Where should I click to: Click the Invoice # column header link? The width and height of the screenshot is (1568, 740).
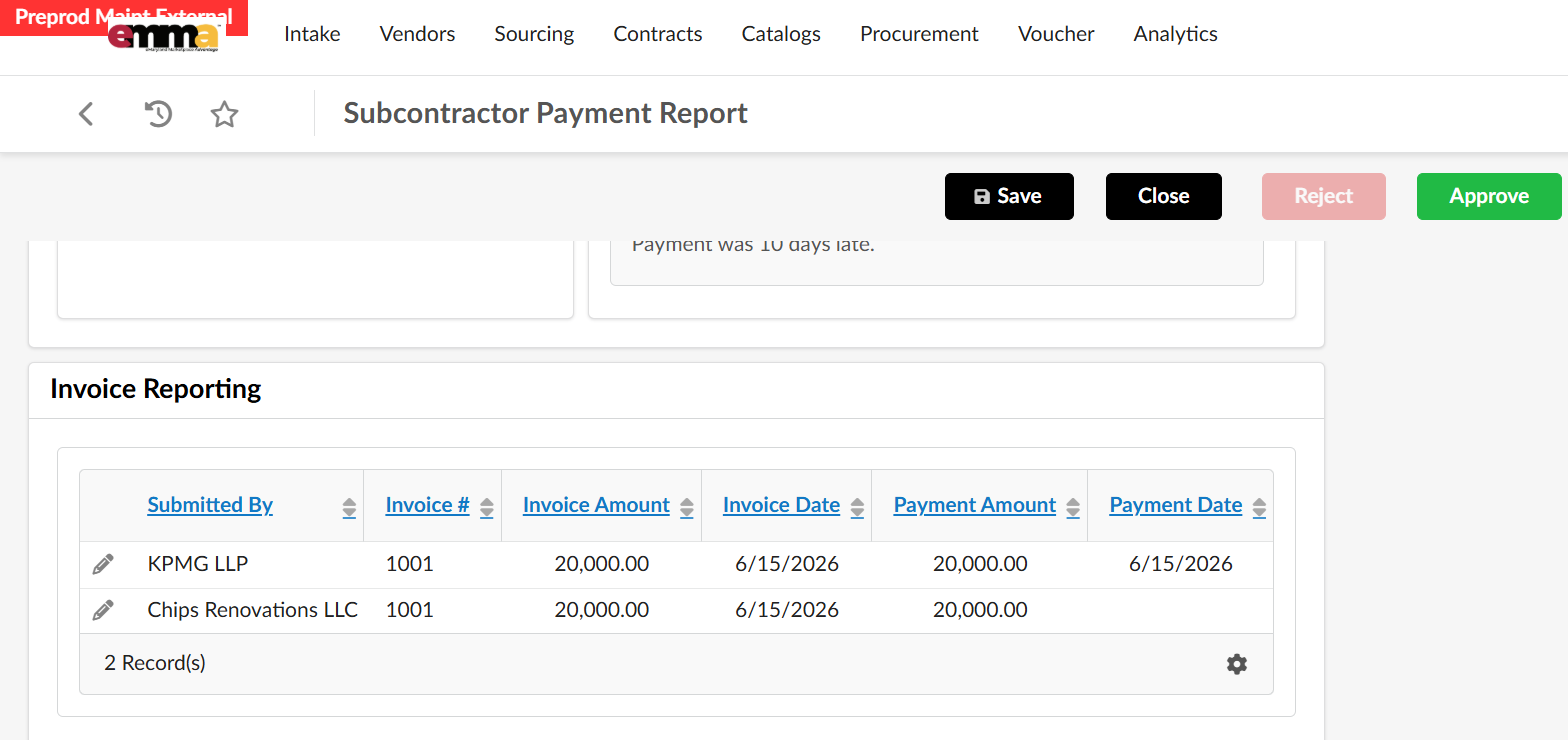click(427, 505)
